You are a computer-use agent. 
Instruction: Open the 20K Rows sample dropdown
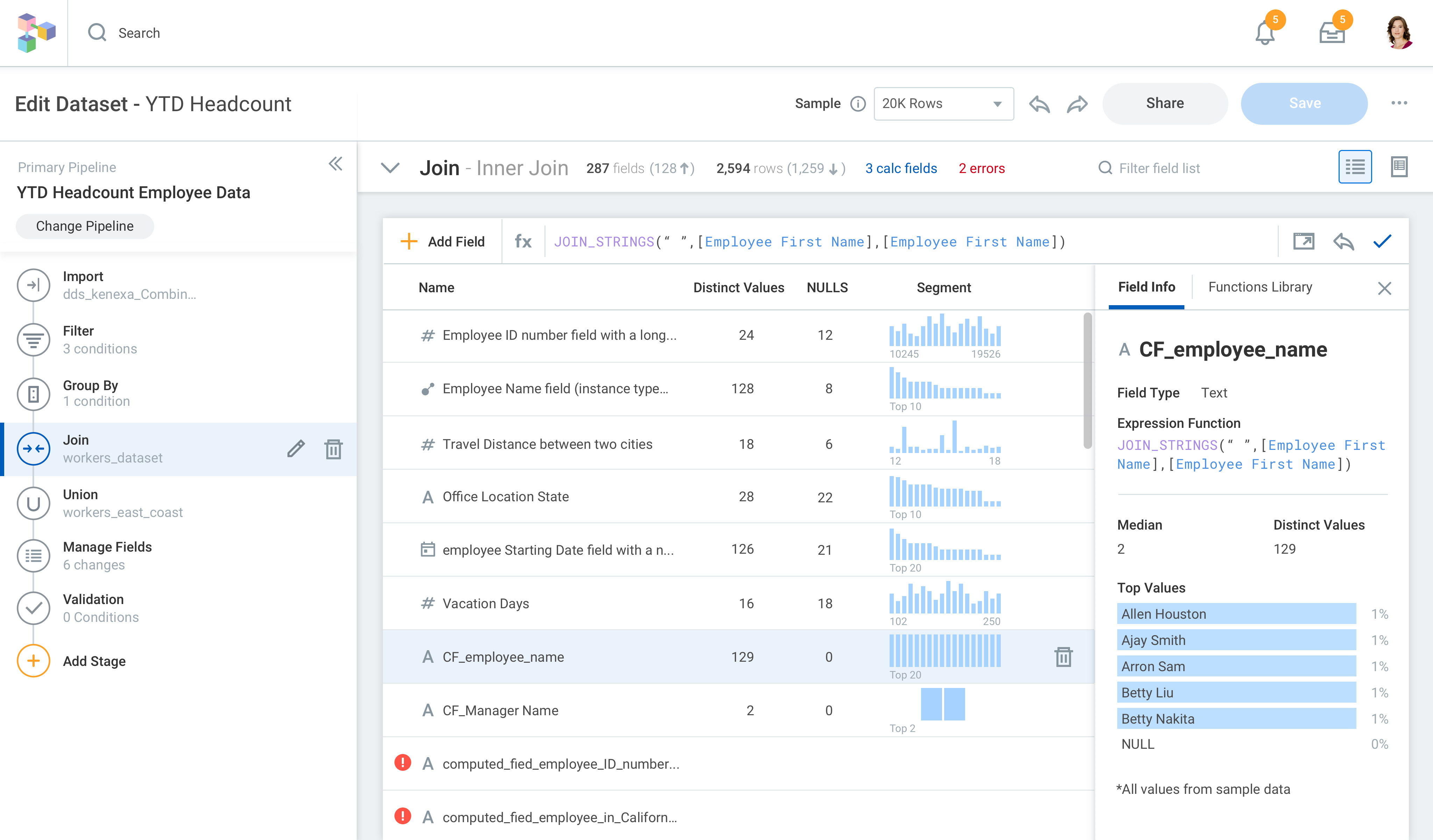click(x=943, y=104)
